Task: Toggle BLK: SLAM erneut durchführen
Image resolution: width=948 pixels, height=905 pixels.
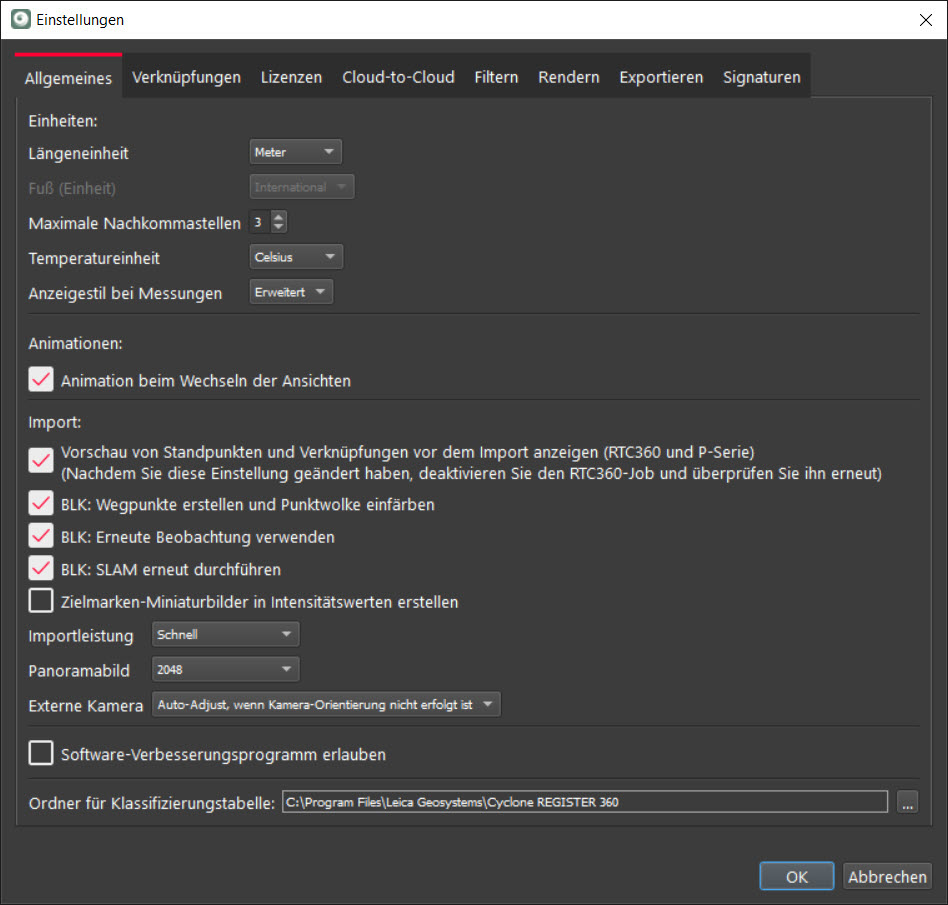Action: point(41,568)
